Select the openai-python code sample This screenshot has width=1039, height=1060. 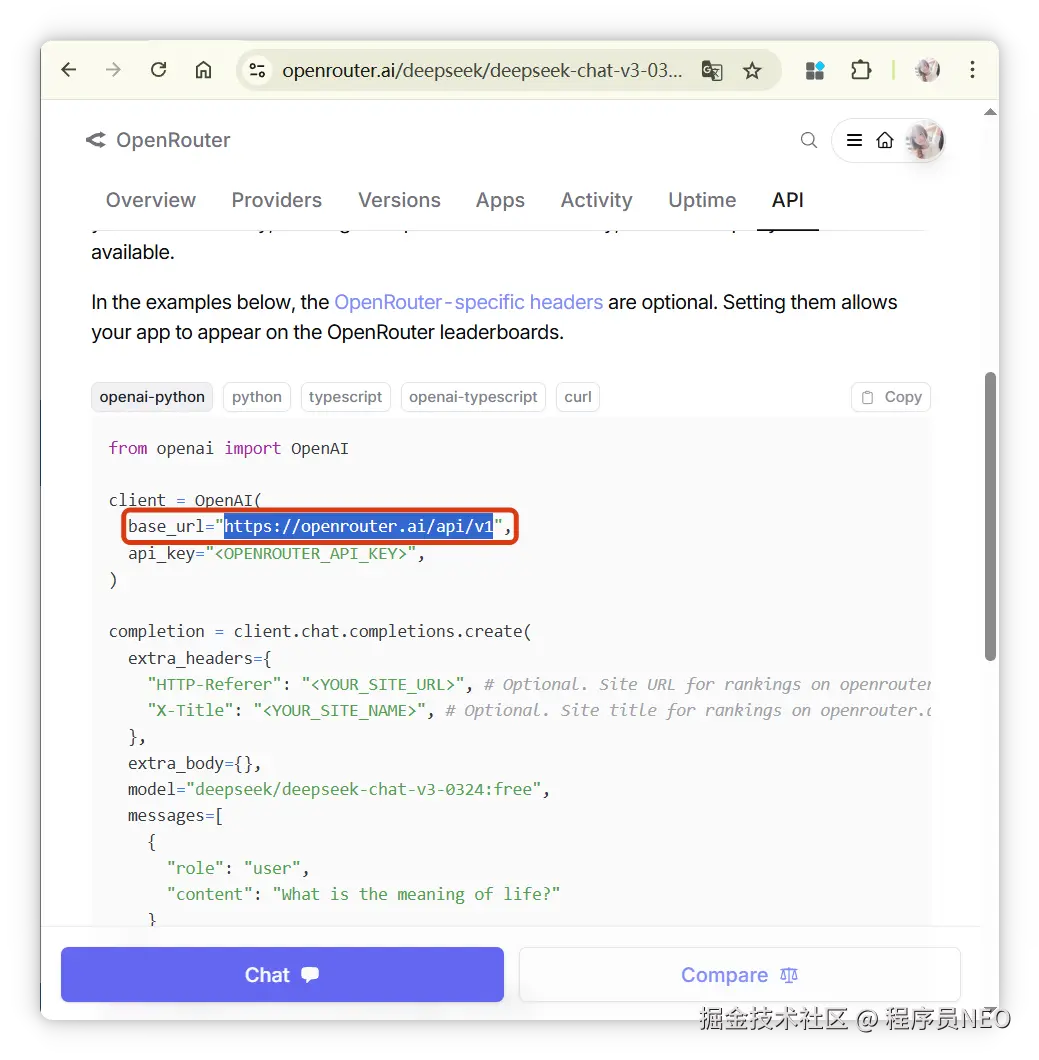[152, 397]
